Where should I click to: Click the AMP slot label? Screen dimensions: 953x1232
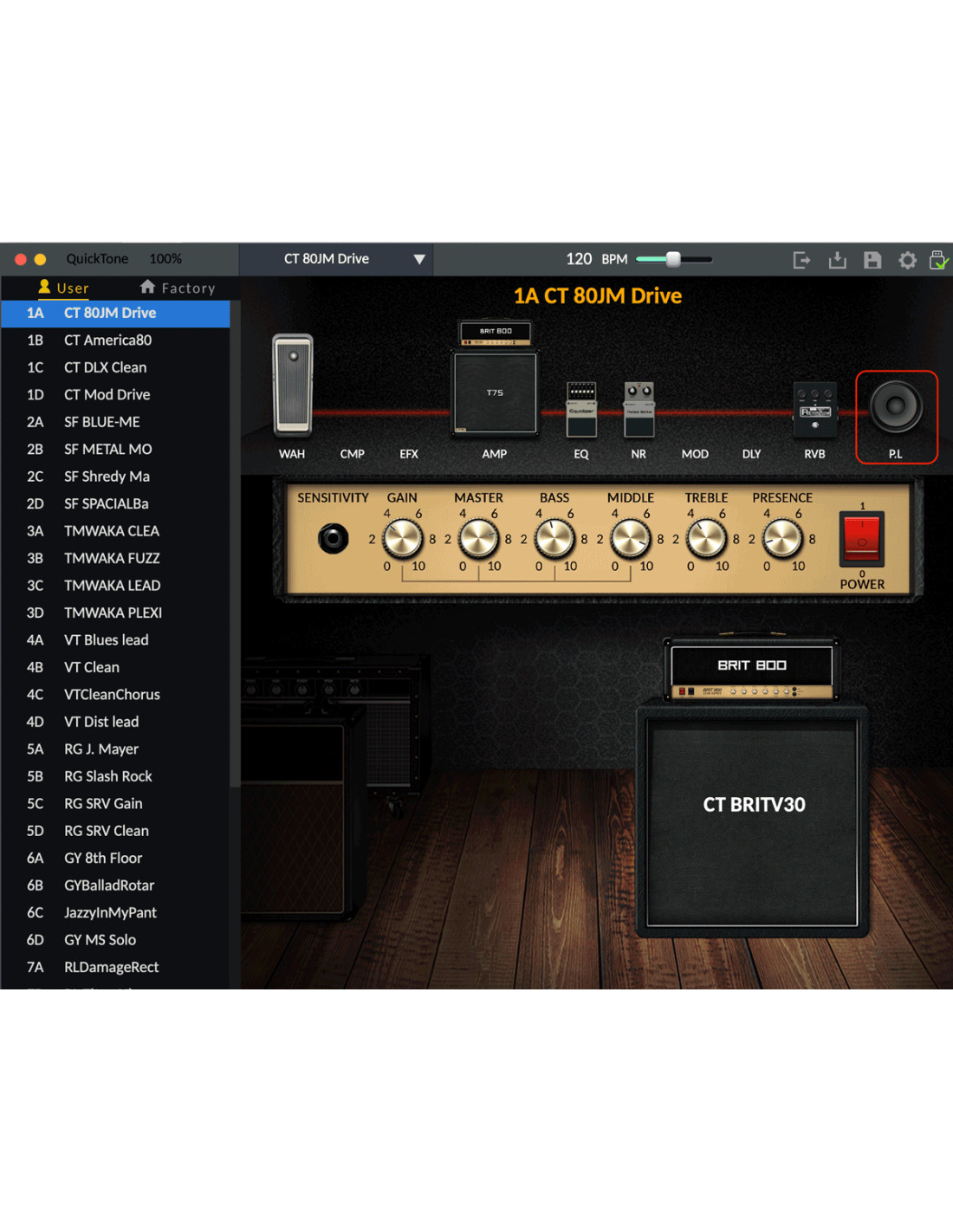click(x=495, y=454)
